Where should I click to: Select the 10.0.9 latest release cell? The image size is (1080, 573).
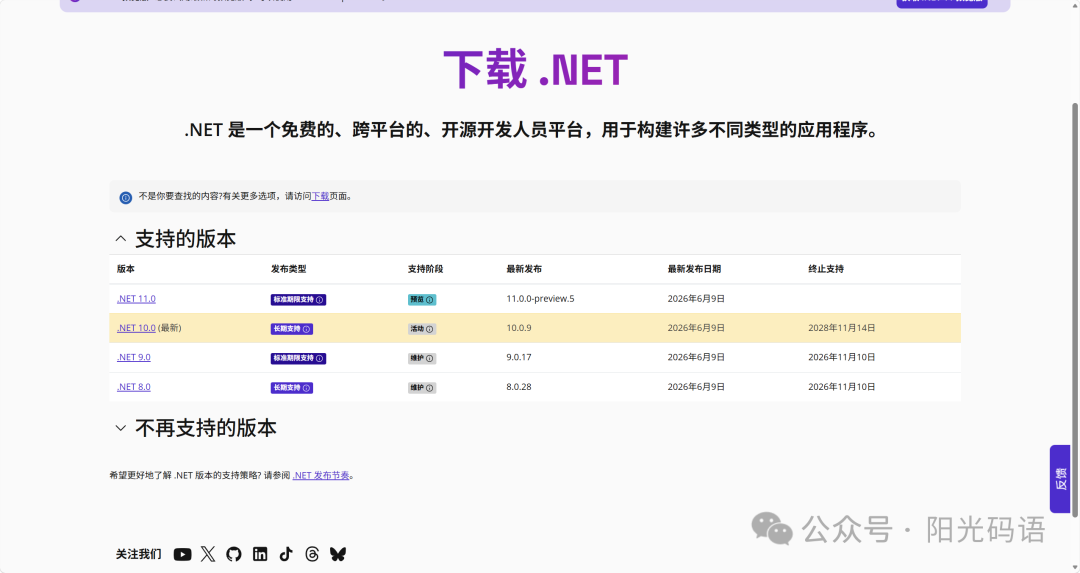pyautogui.click(x=519, y=328)
